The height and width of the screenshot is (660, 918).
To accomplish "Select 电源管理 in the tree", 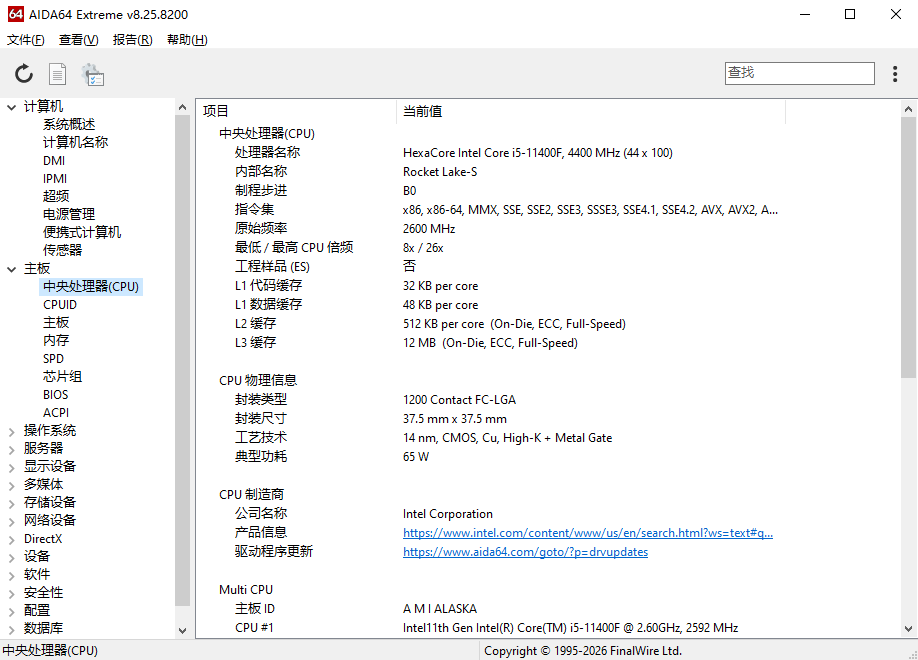I will [x=69, y=214].
